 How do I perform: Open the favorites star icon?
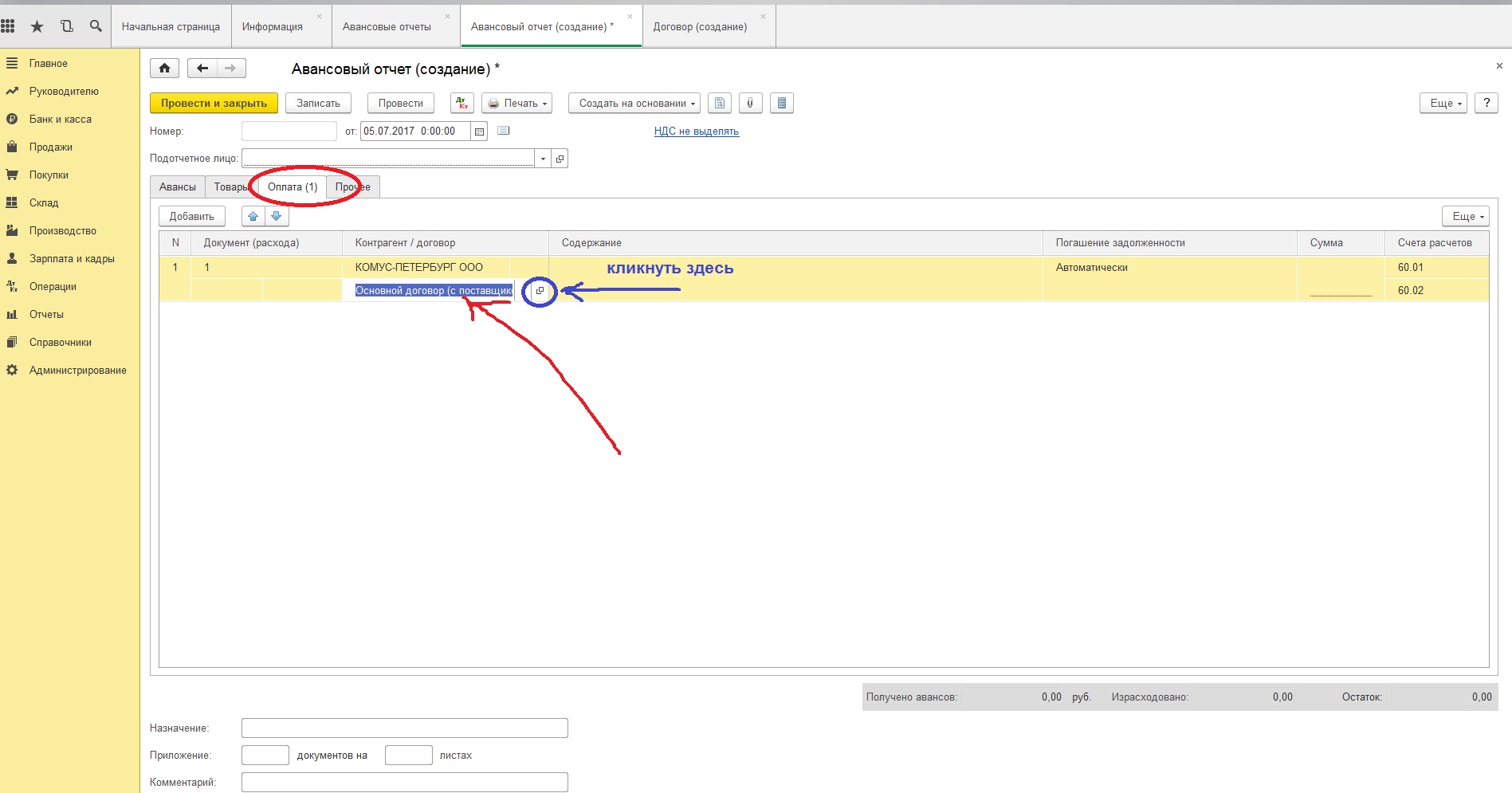click(37, 26)
